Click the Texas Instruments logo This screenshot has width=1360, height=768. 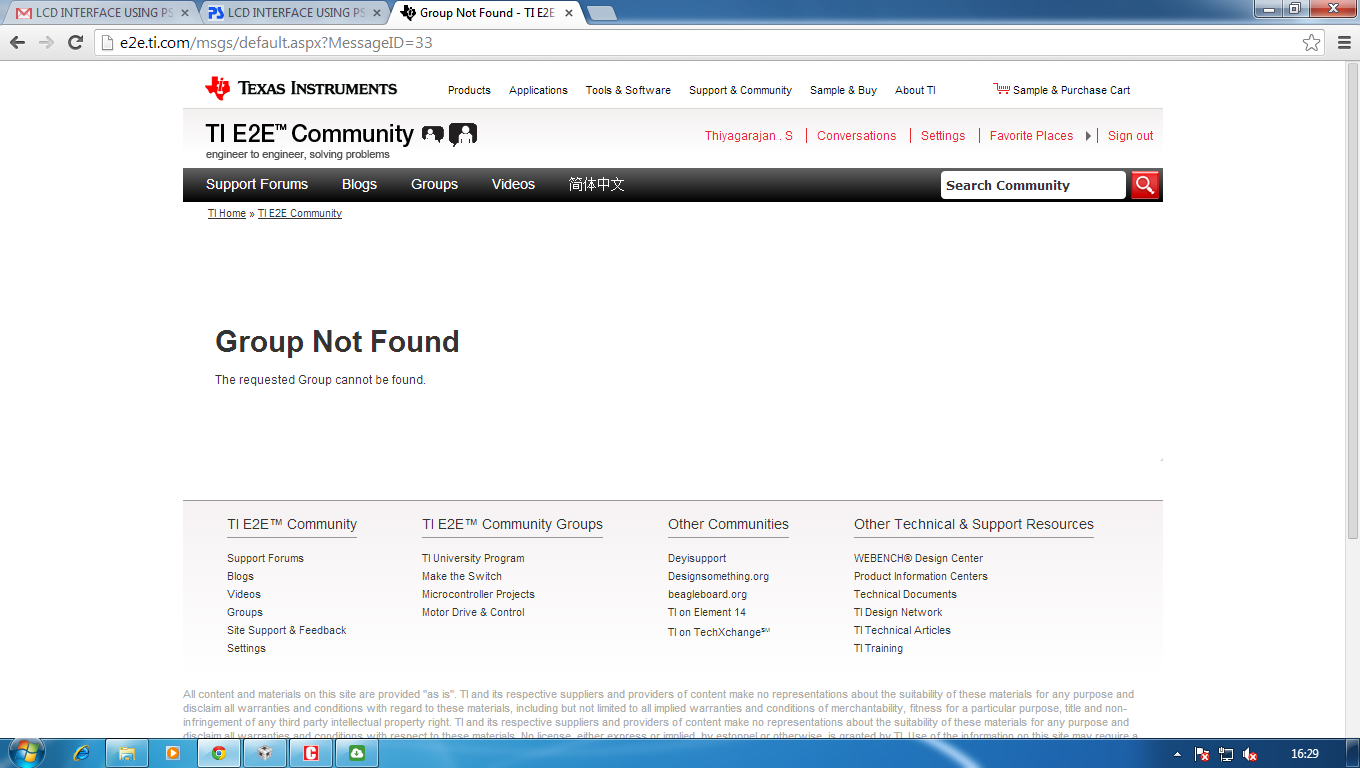[x=301, y=88]
